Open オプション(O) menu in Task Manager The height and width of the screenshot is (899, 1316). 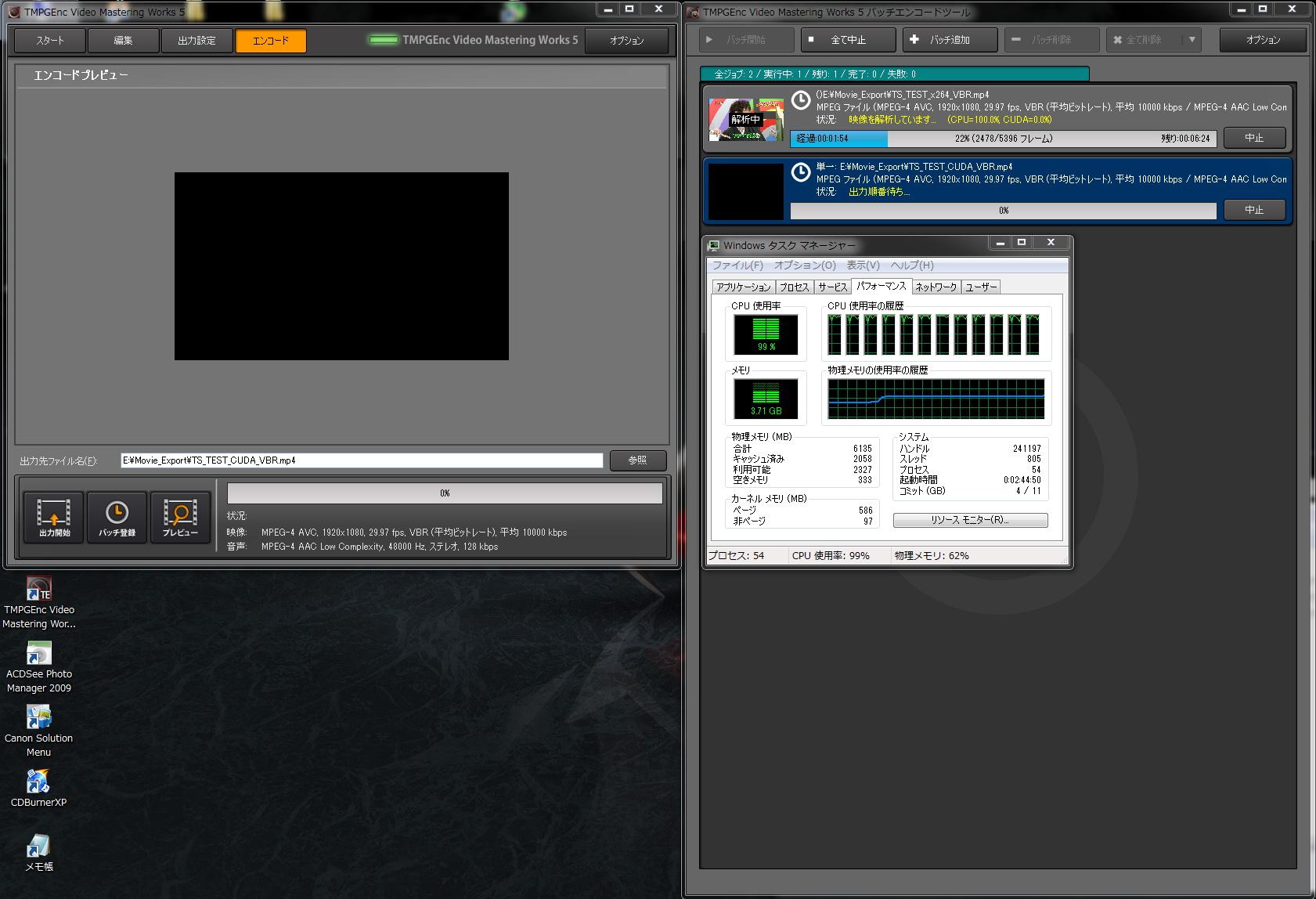[x=805, y=265]
